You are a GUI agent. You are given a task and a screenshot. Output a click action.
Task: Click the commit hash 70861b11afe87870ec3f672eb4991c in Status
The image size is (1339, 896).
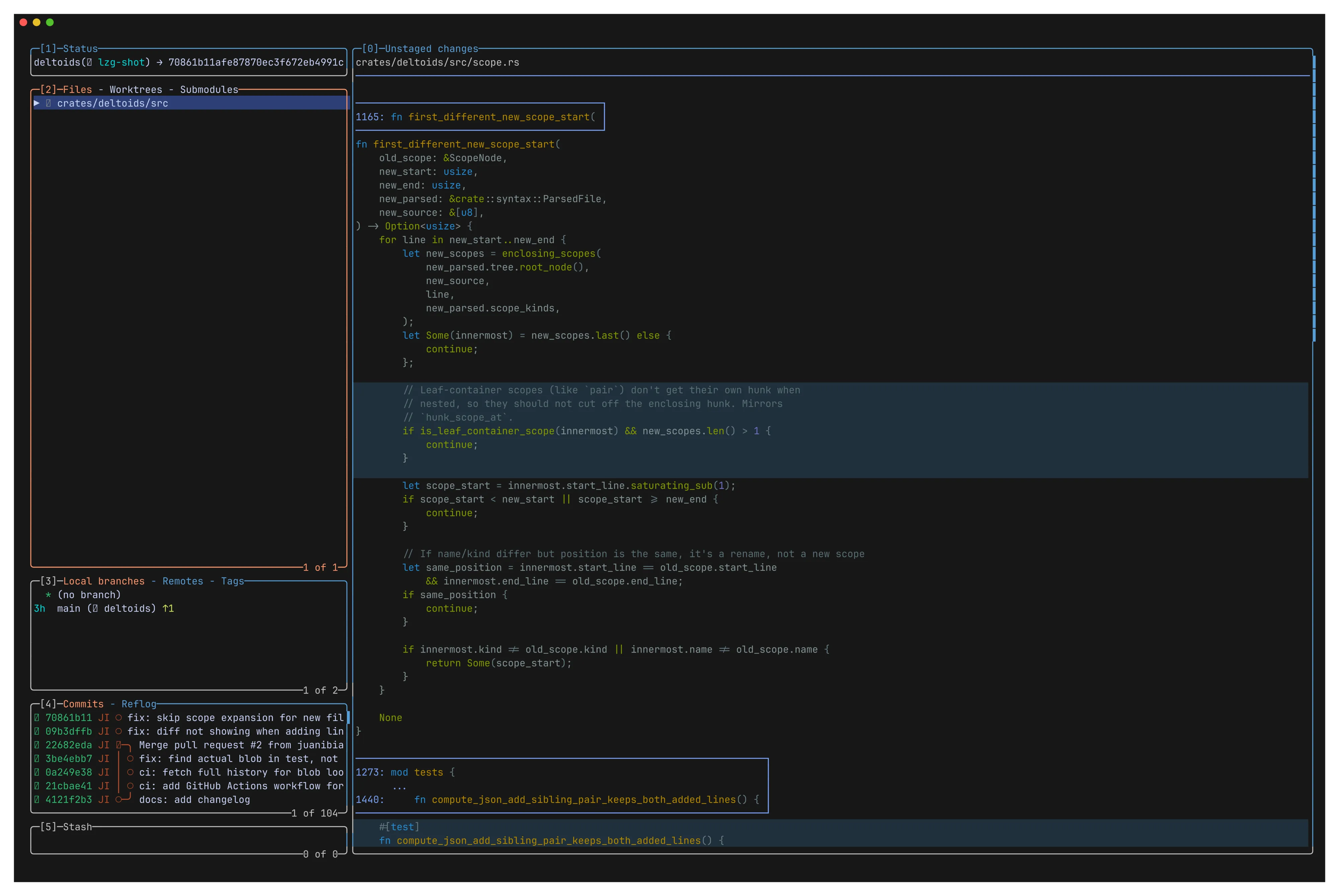click(256, 62)
